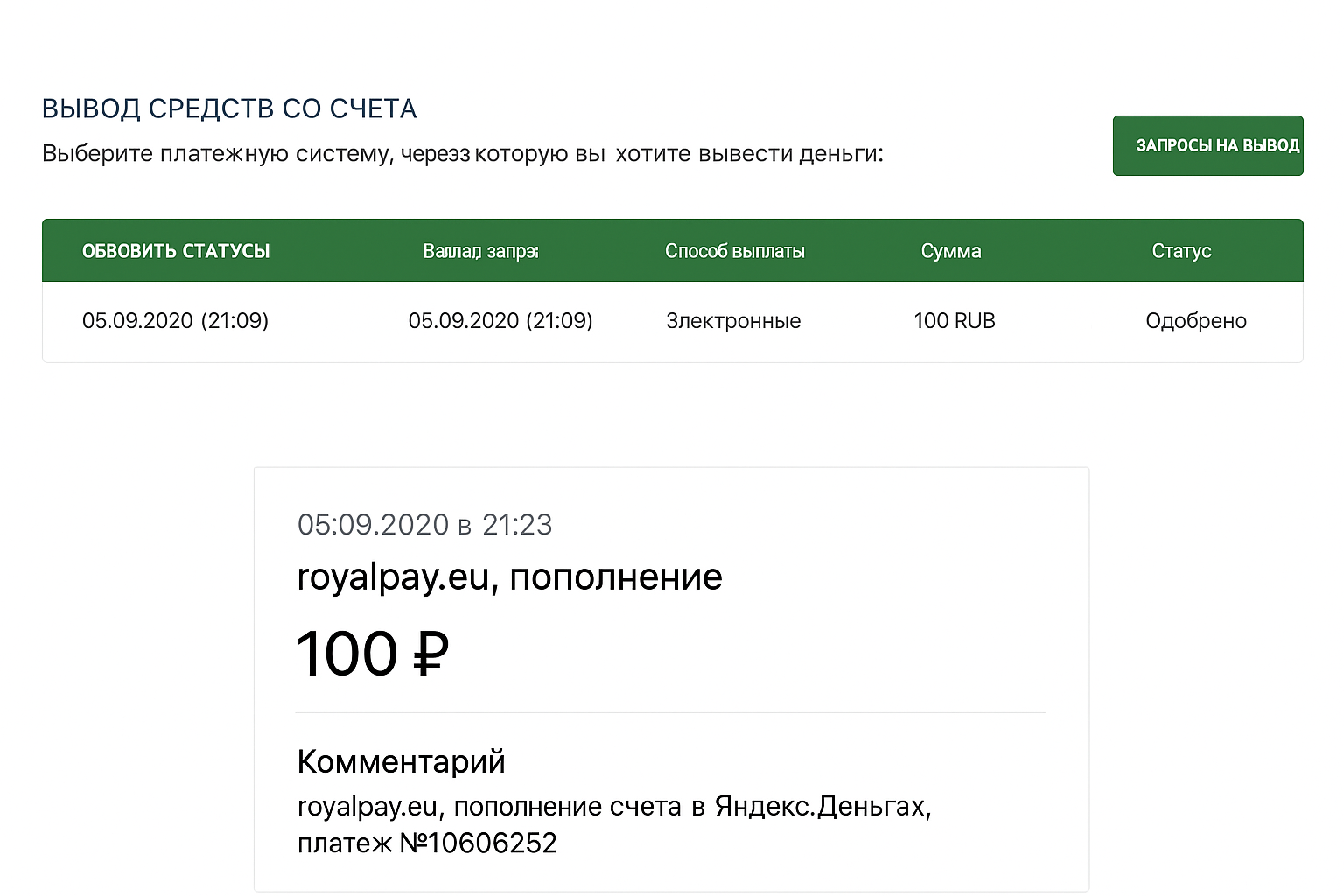The image size is (1344, 896).
Task: Click the instruction text about choosing payment system
Action: coord(462,153)
